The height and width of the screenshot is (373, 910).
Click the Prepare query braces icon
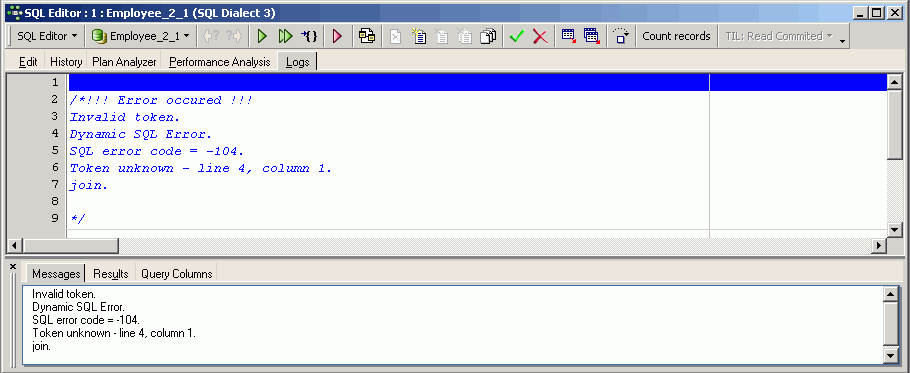tap(309, 37)
